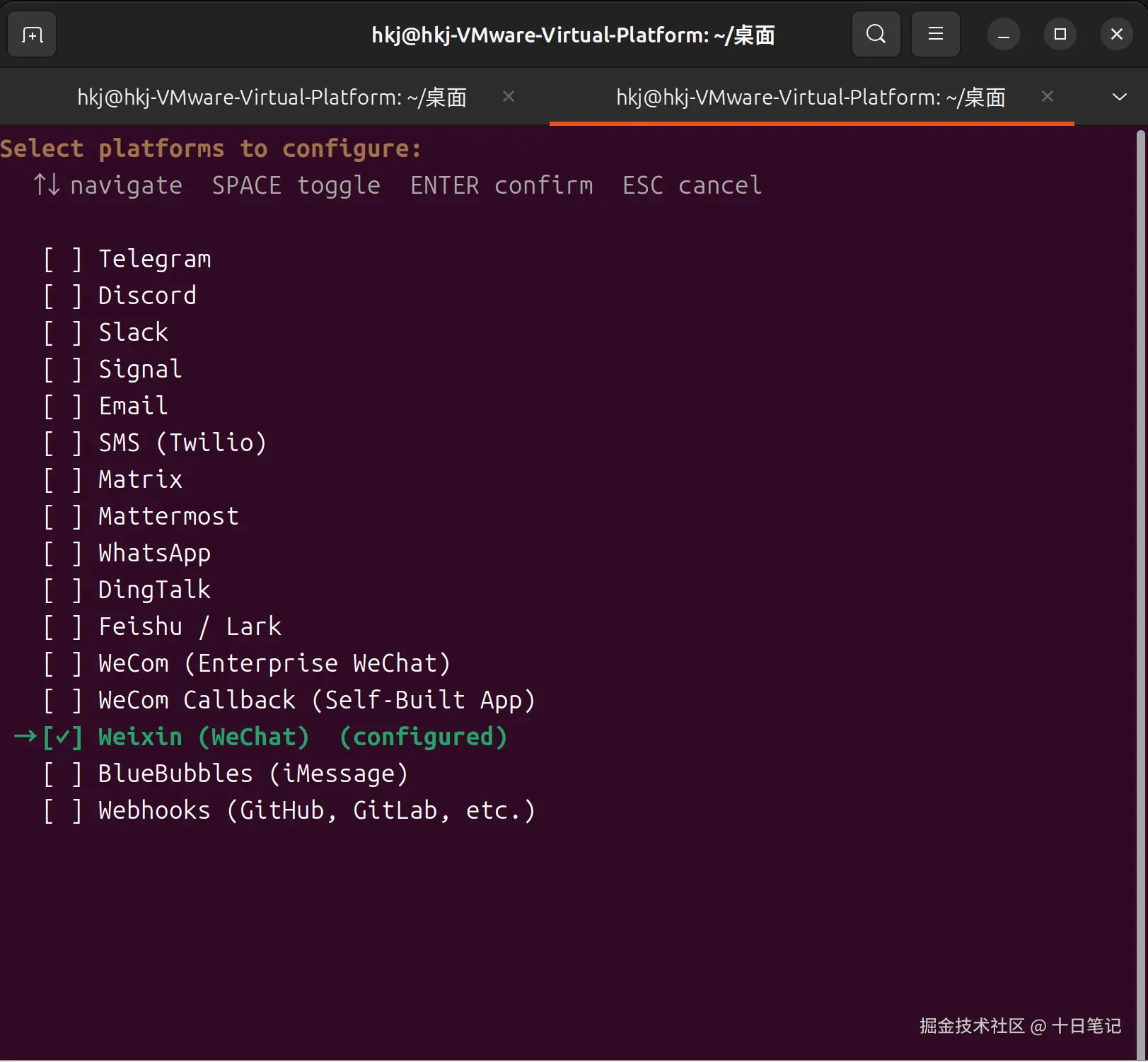Toggle the Discord checkbox
The image size is (1148, 1062).
(x=62, y=296)
